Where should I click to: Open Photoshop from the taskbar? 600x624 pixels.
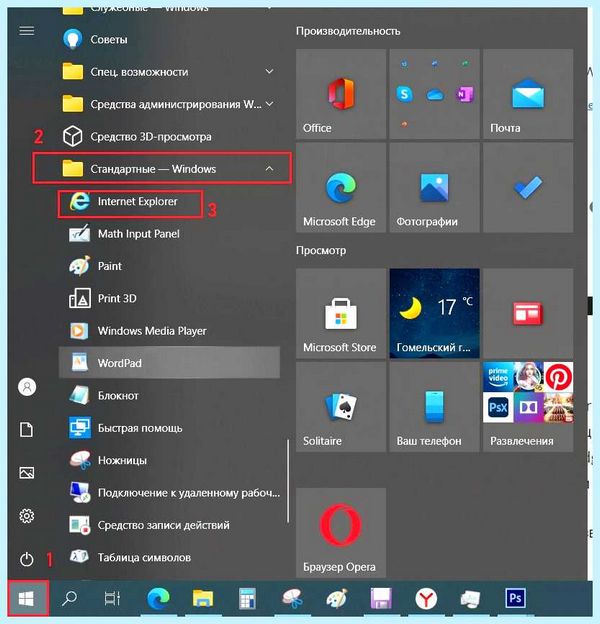coord(515,598)
